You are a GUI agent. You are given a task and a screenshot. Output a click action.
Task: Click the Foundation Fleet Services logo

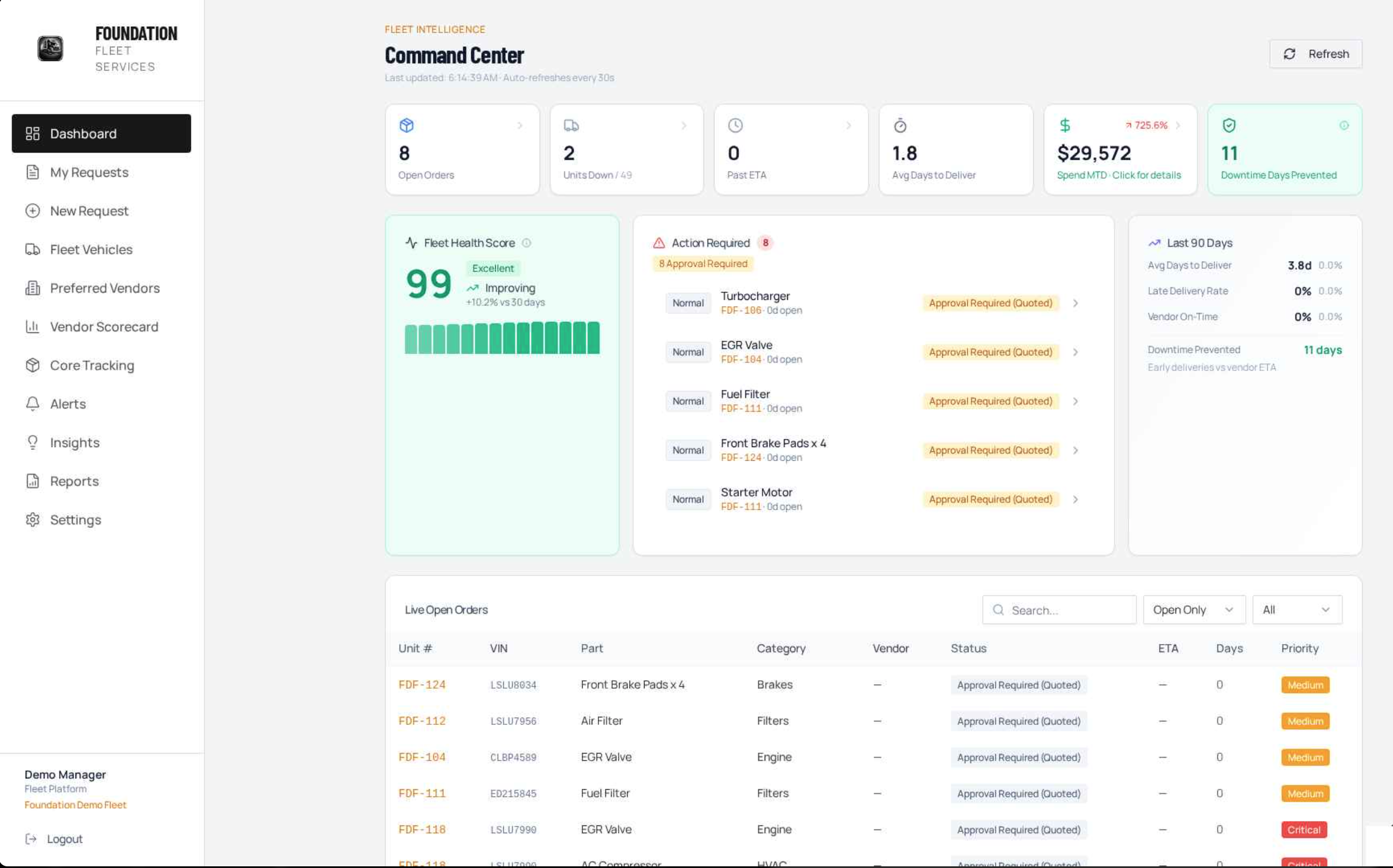click(x=51, y=49)
